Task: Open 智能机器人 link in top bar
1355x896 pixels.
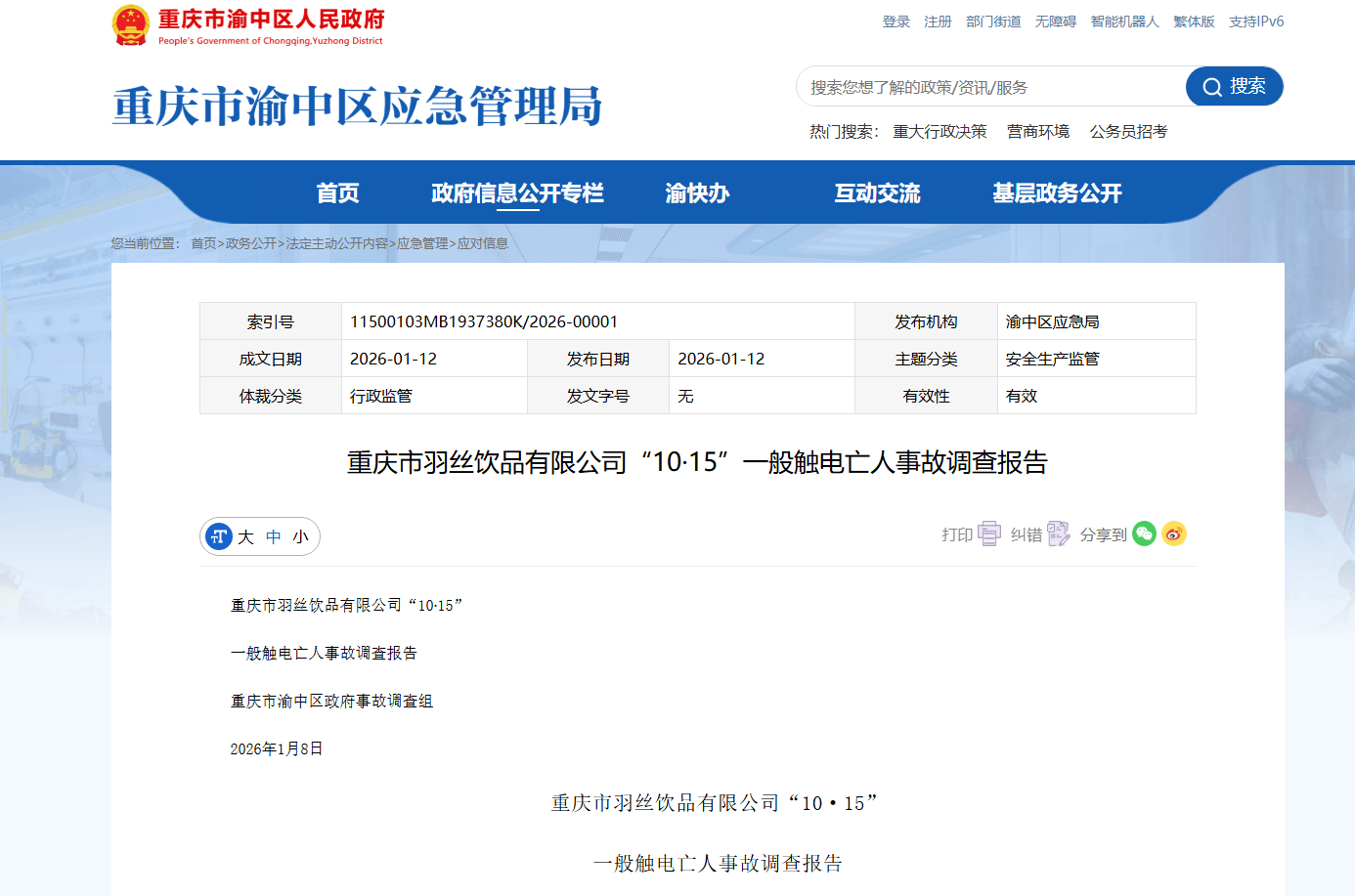Action: [1124, 21]
